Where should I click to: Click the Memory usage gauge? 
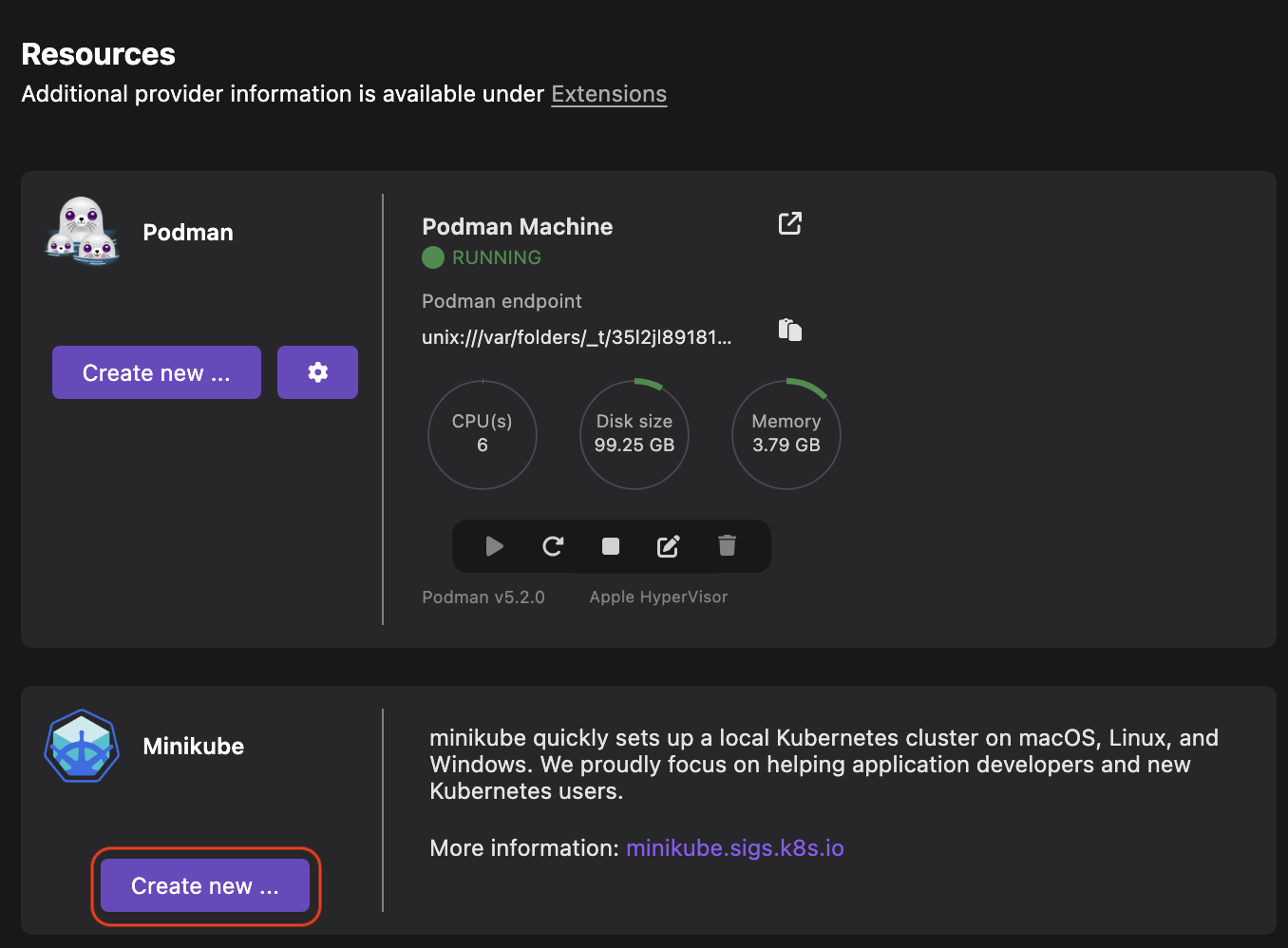786,434
